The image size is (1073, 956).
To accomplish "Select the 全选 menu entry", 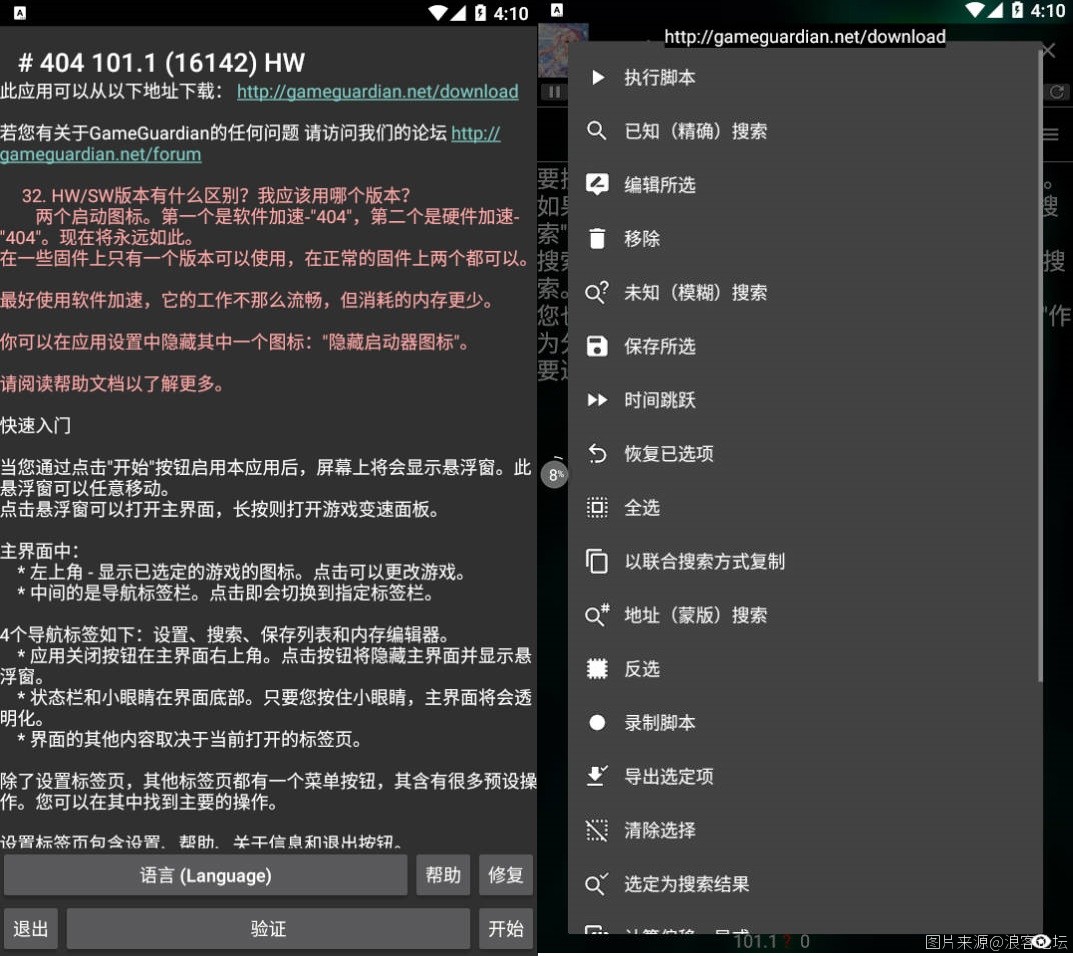I will click(804, 507).
